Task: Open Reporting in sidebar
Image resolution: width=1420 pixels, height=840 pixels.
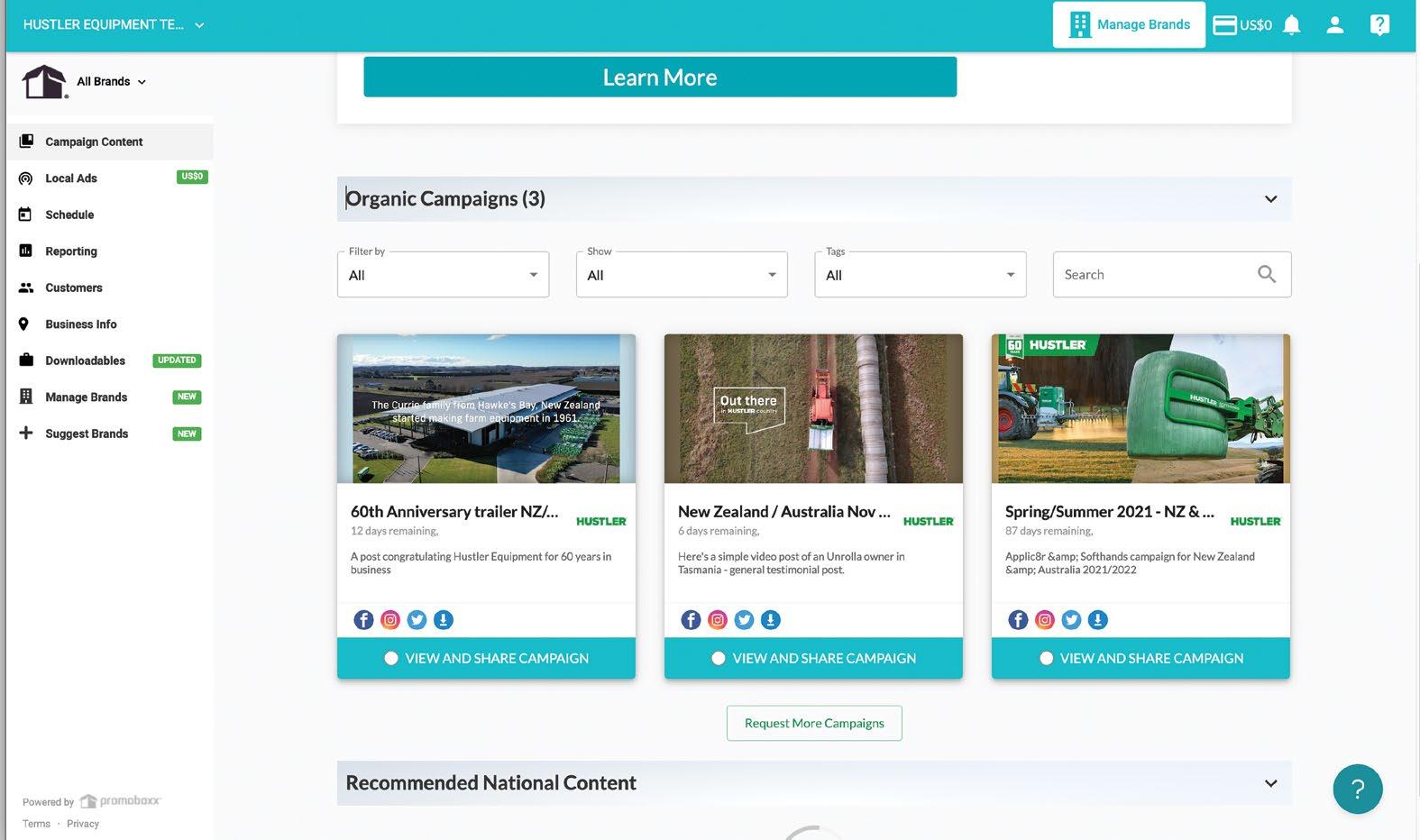Action: (x=110, y=251)
